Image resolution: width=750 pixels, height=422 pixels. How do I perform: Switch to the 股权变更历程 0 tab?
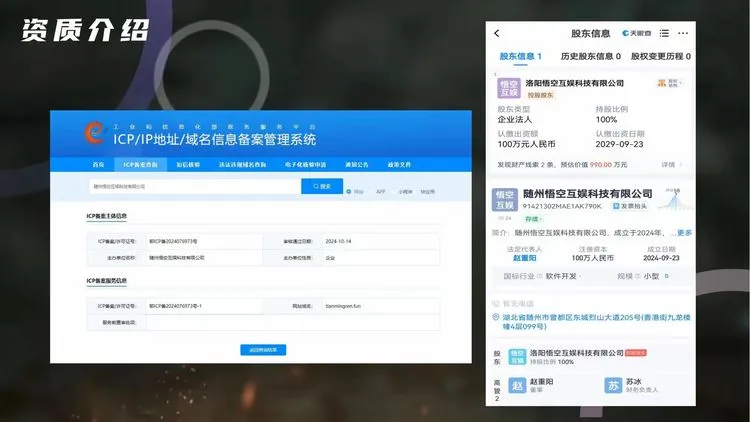tap(661, 56)
